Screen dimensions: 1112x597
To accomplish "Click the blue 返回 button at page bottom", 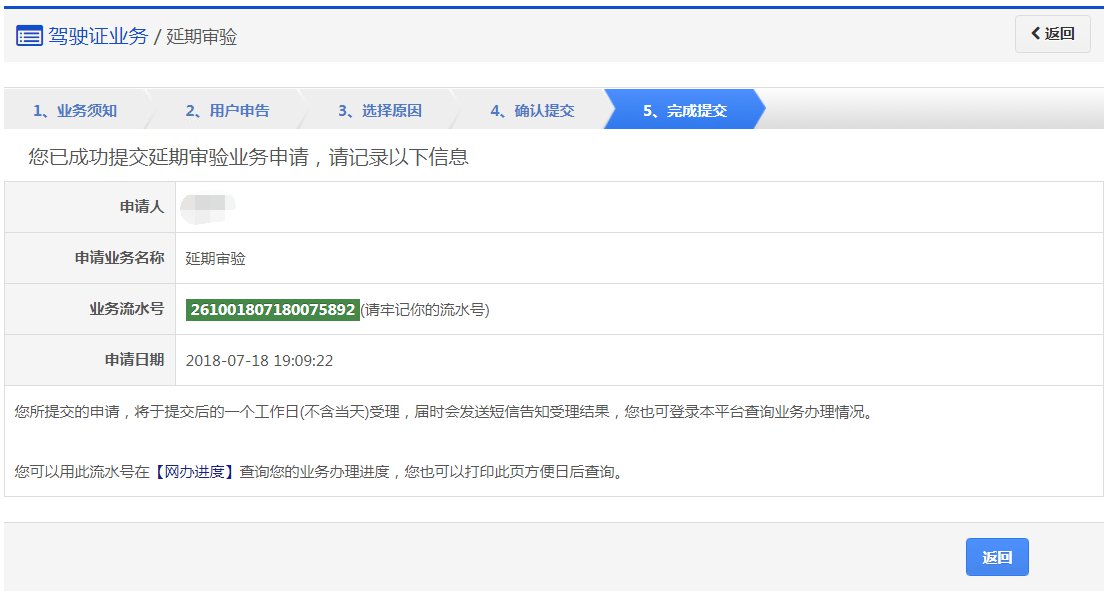I will [x=997, y=556].
